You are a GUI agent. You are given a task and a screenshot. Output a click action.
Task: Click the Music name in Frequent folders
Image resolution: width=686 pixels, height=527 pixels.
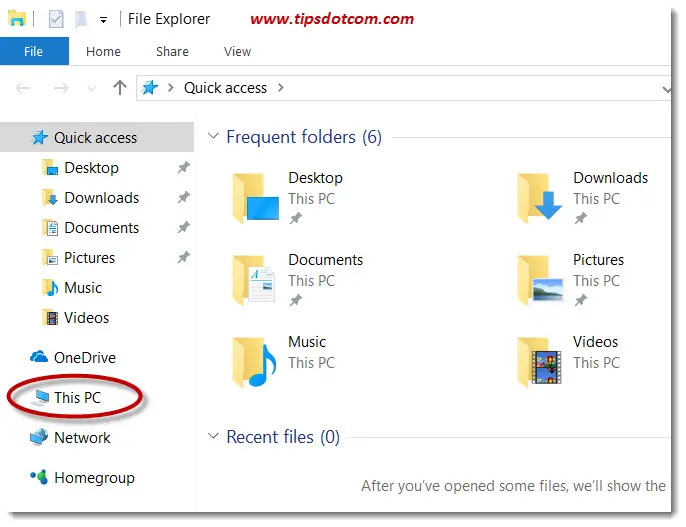click(x=307, y=342)
